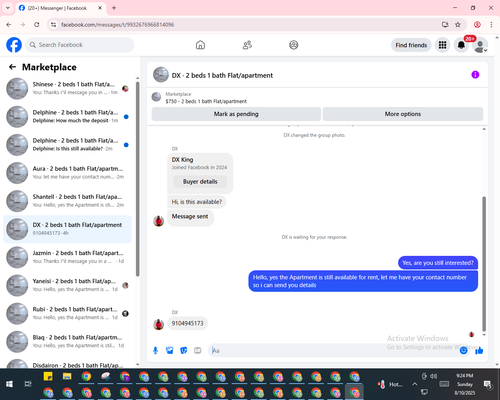Click the Find friends button

point(411,45)
